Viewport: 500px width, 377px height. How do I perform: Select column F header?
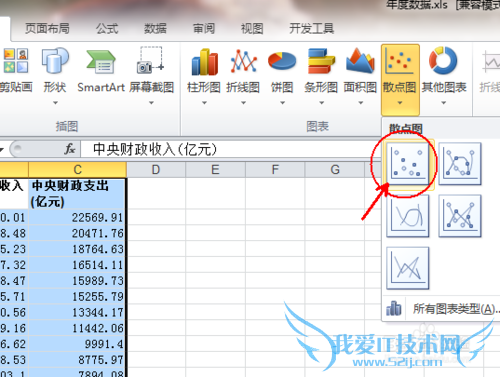point(275,170)
